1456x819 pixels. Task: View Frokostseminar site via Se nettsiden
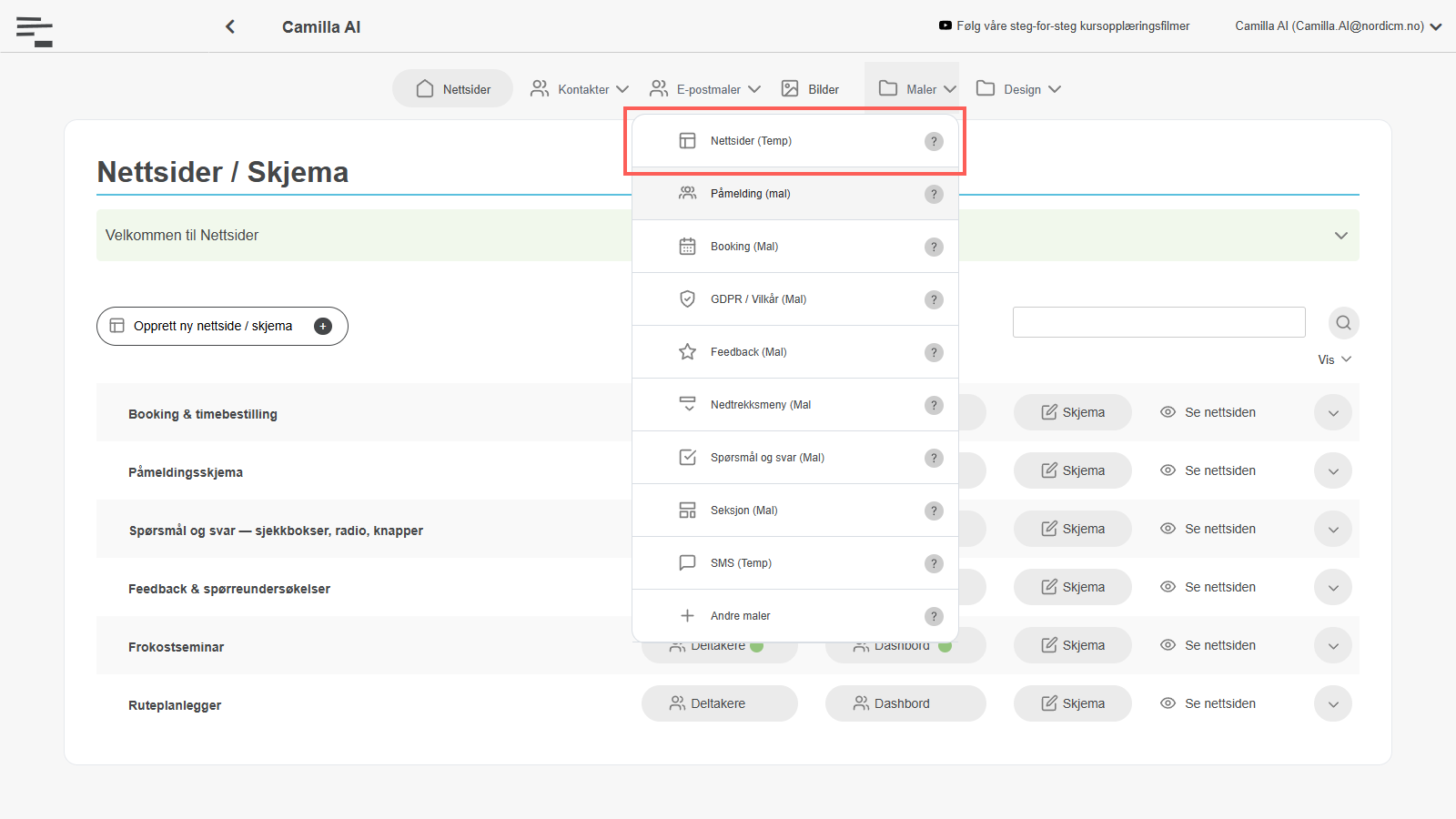click(x=1208, y=645)
